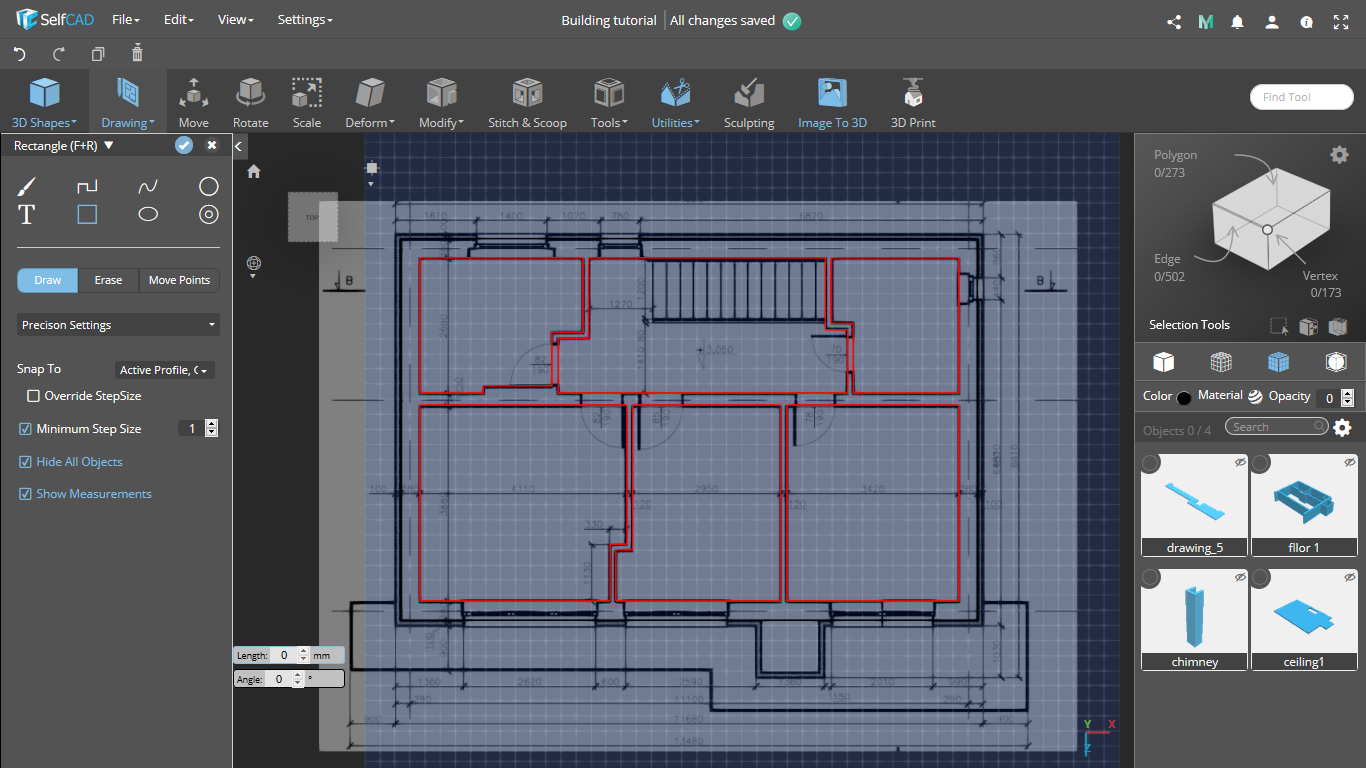Toggle Hide All Objects checkbox
Viewport: 1366px width, 768px height.
tap(26, 462)
